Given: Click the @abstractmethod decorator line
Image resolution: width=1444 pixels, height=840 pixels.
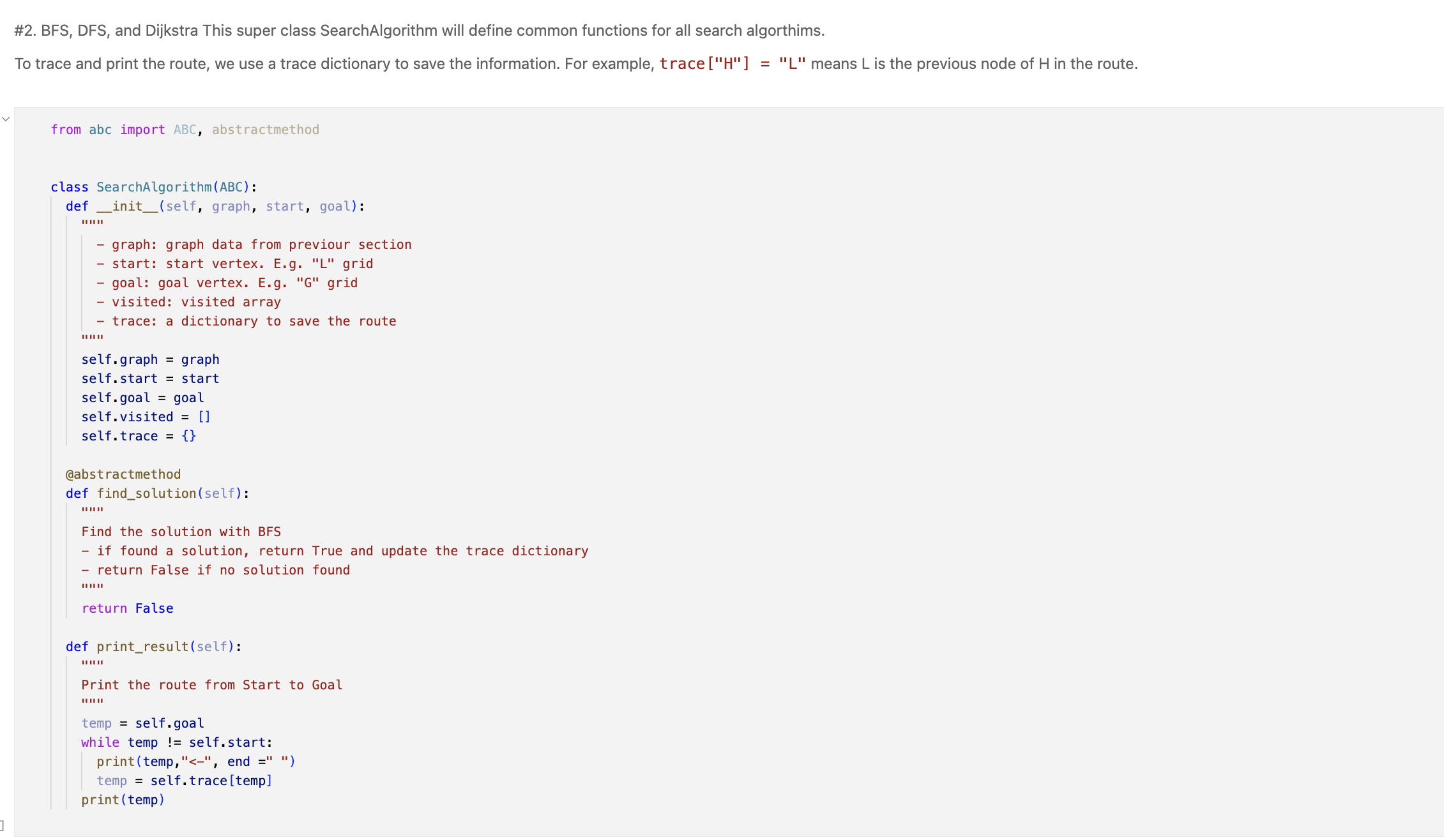Looking at the screenshot, I should pyautogui.click(x=123, y=474).
